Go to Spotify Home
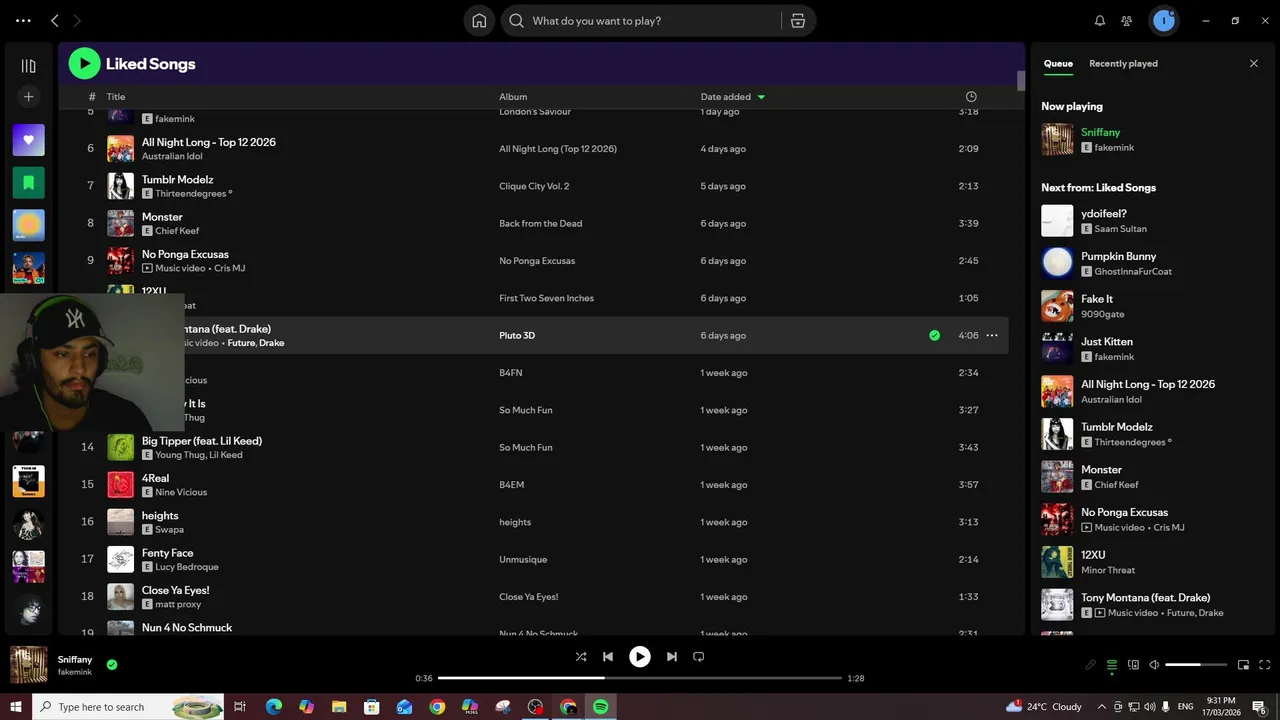The image size is (1280, 720). click(479, 21)
